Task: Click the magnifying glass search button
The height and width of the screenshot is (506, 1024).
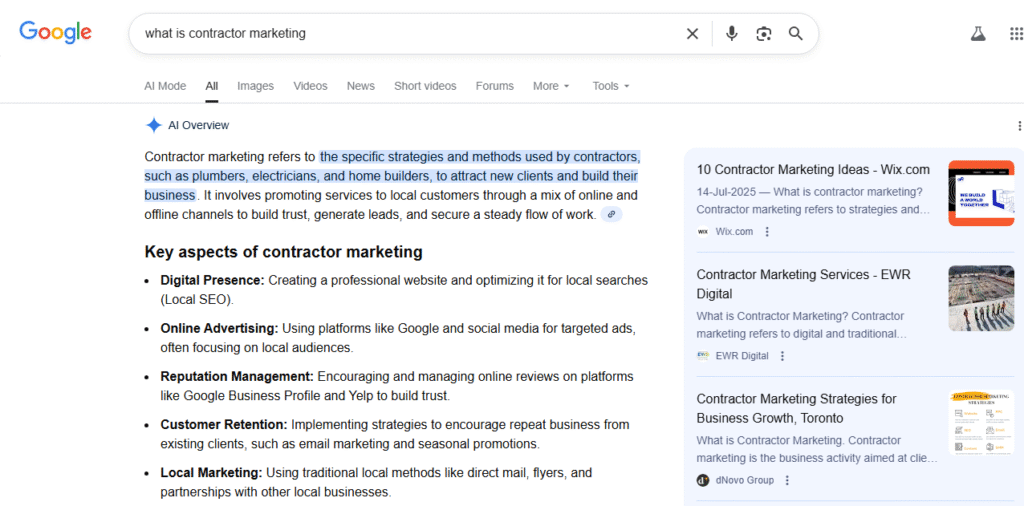Action: [795, 33]
